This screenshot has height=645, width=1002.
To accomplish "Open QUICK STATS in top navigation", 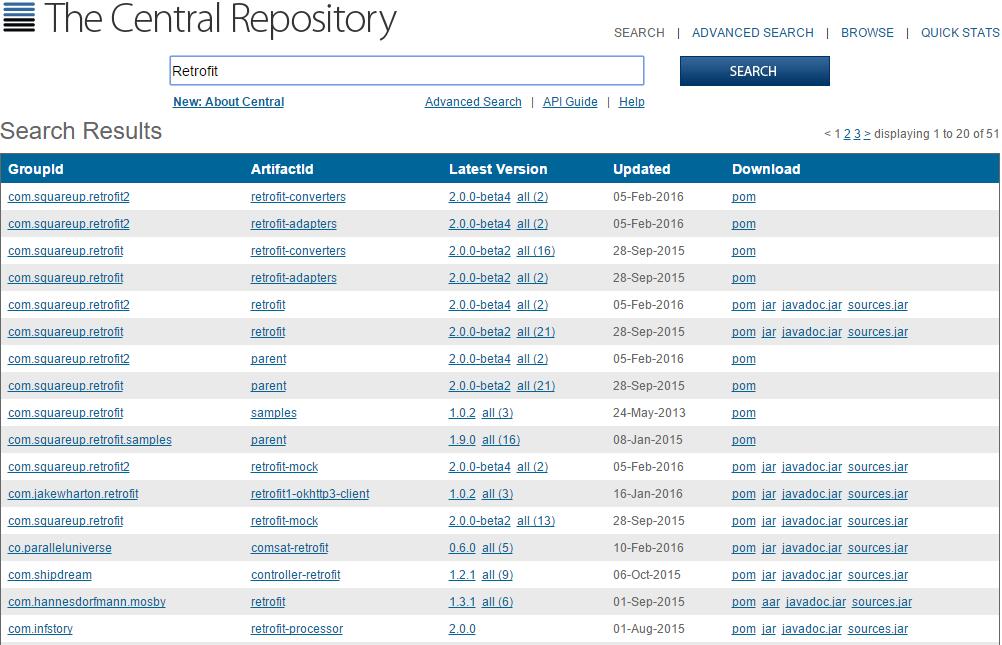I will click(x=959, y=33).
